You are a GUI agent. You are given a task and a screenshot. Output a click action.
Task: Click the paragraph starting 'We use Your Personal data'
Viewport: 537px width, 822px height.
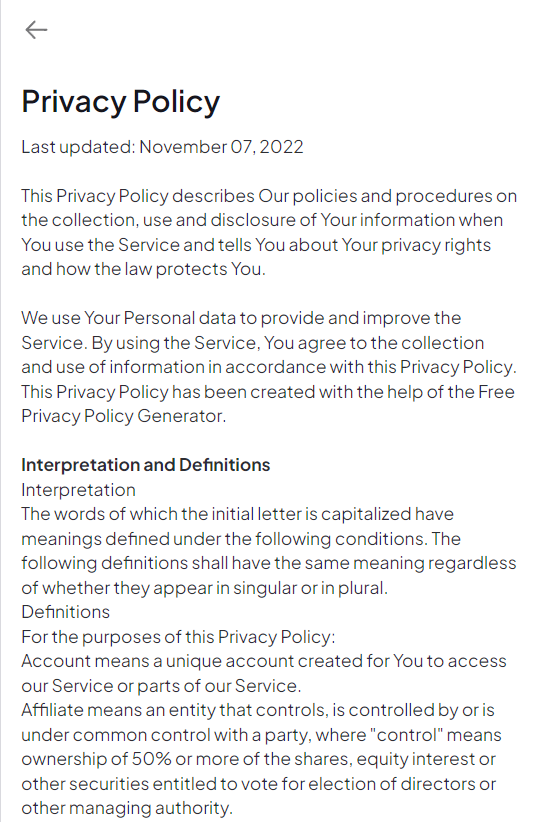(x=269, y=367)
